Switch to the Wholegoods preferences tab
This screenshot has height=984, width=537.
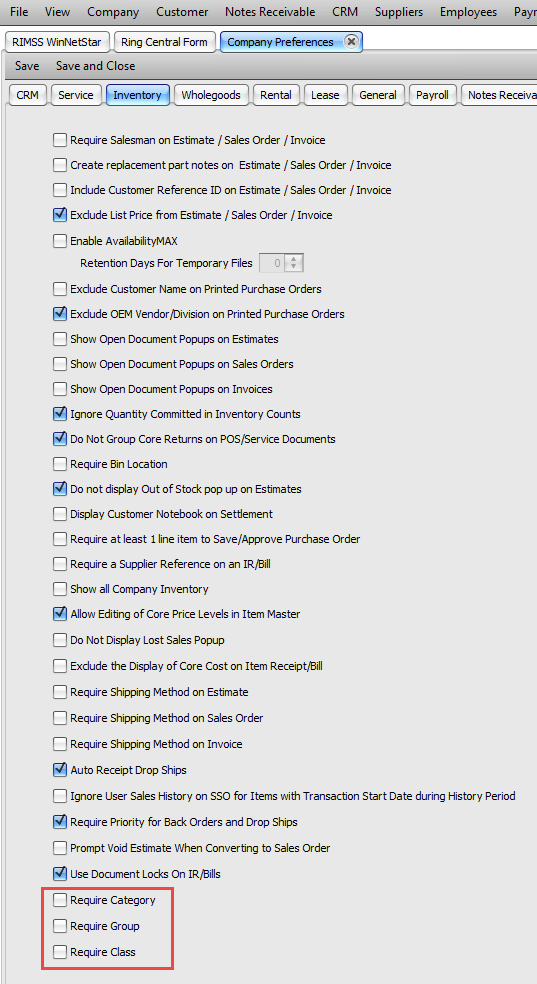tap(211, 95)
